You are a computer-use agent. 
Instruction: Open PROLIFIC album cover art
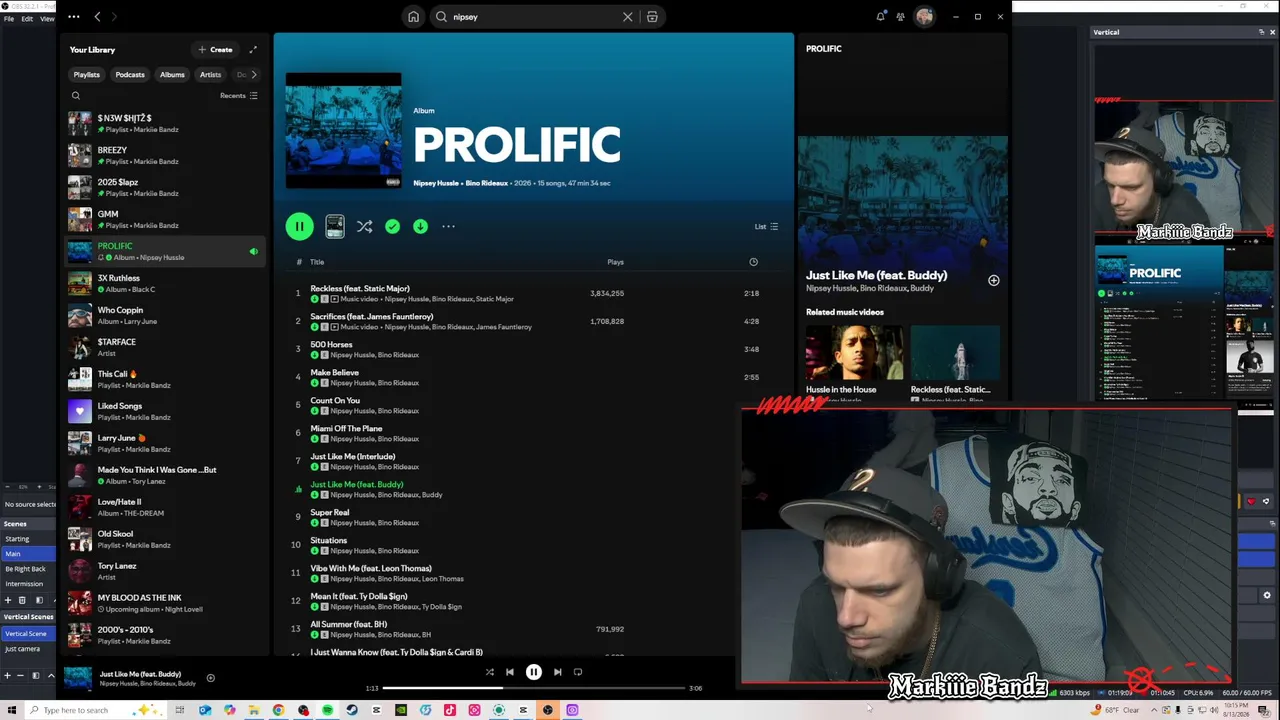pos(343,131)
